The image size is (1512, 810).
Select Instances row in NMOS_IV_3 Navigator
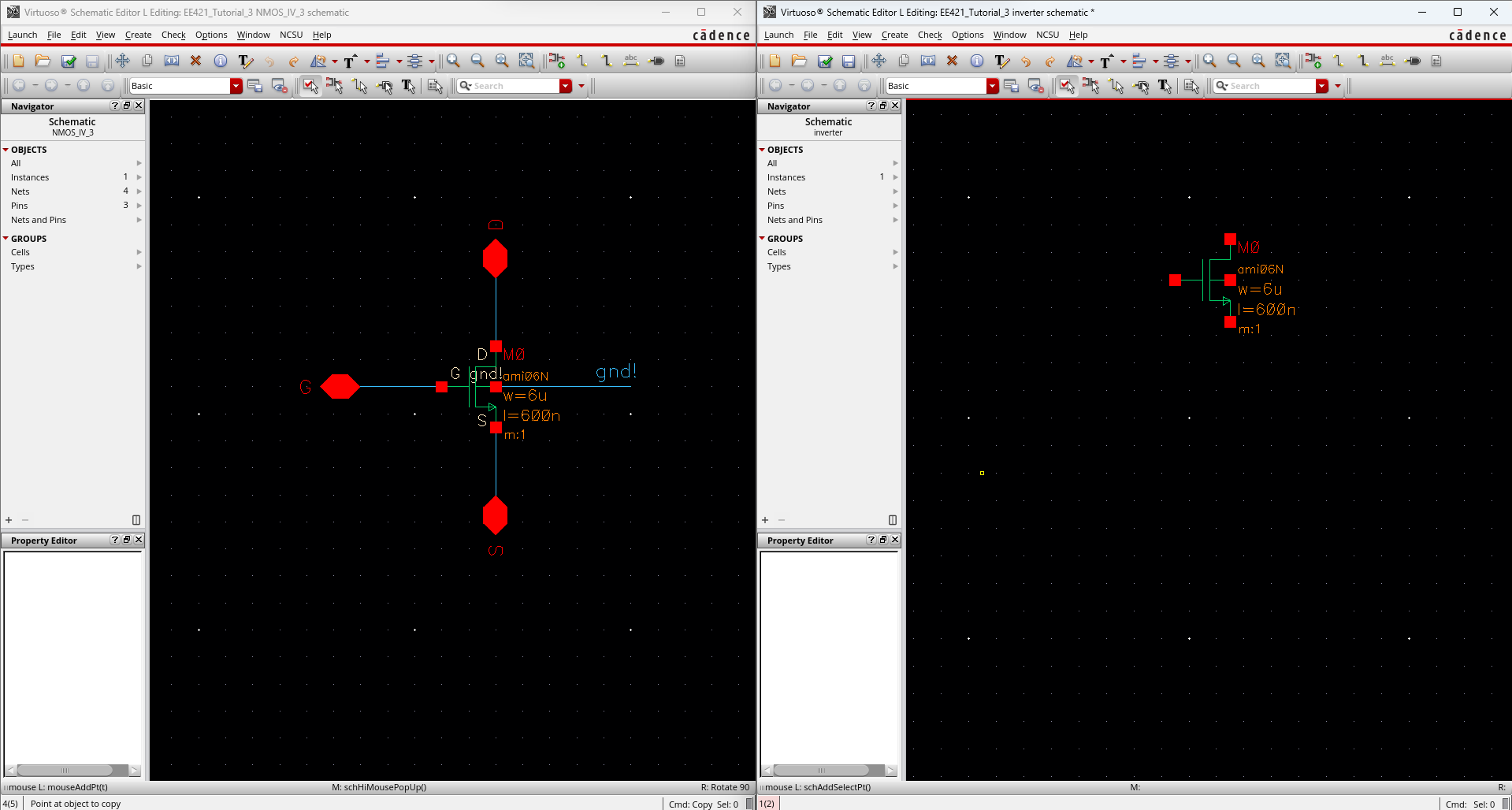[x=72, y=177]
